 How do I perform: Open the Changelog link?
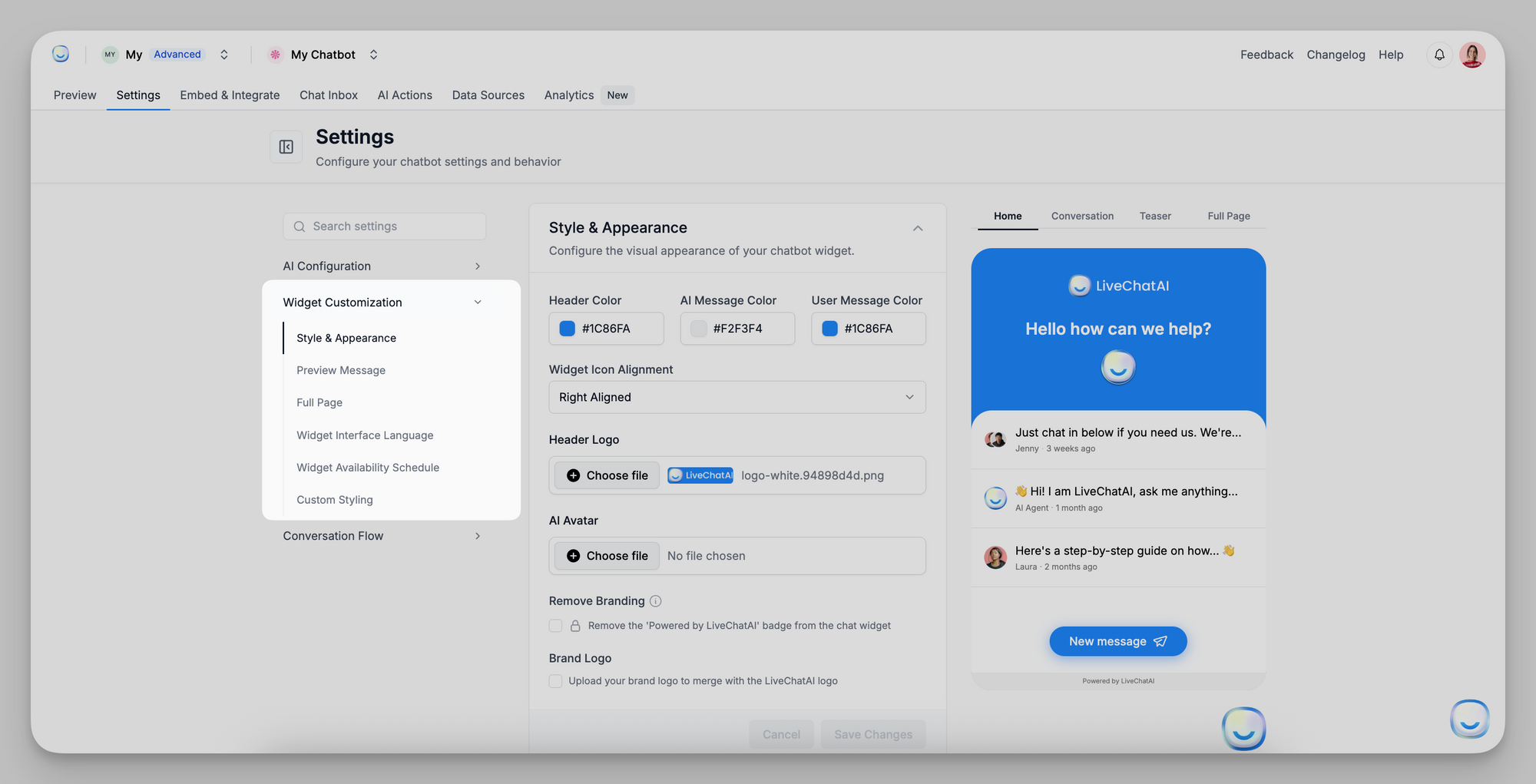pos(1336,55)
